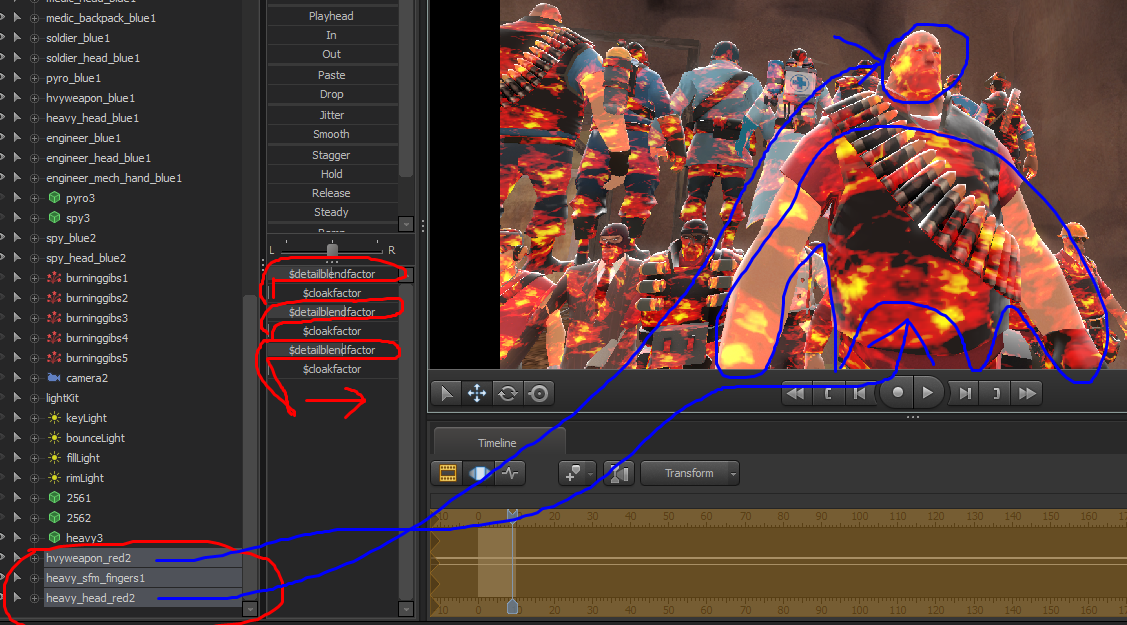
Task: Select medic_backpack_blue1 in the tree
Action: 101,18
